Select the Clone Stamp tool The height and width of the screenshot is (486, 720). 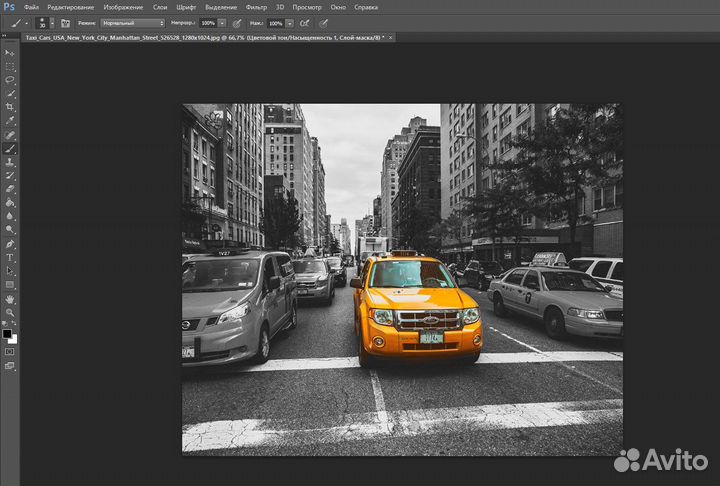click(10, 161)
